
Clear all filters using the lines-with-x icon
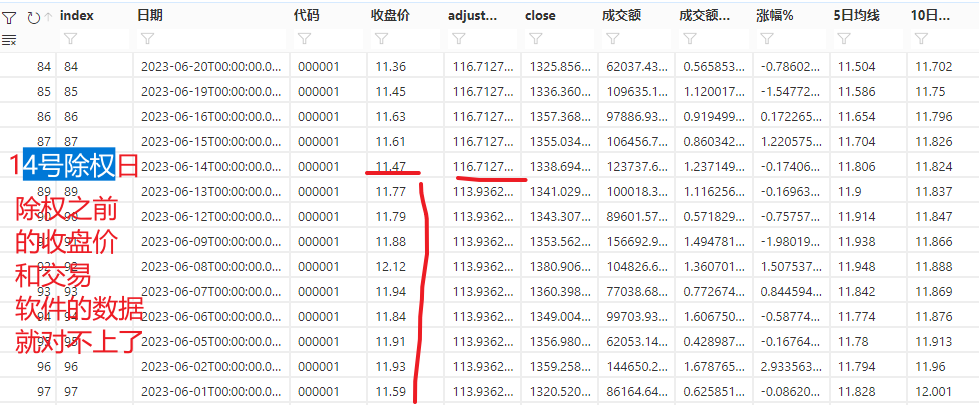click(9, 40)
